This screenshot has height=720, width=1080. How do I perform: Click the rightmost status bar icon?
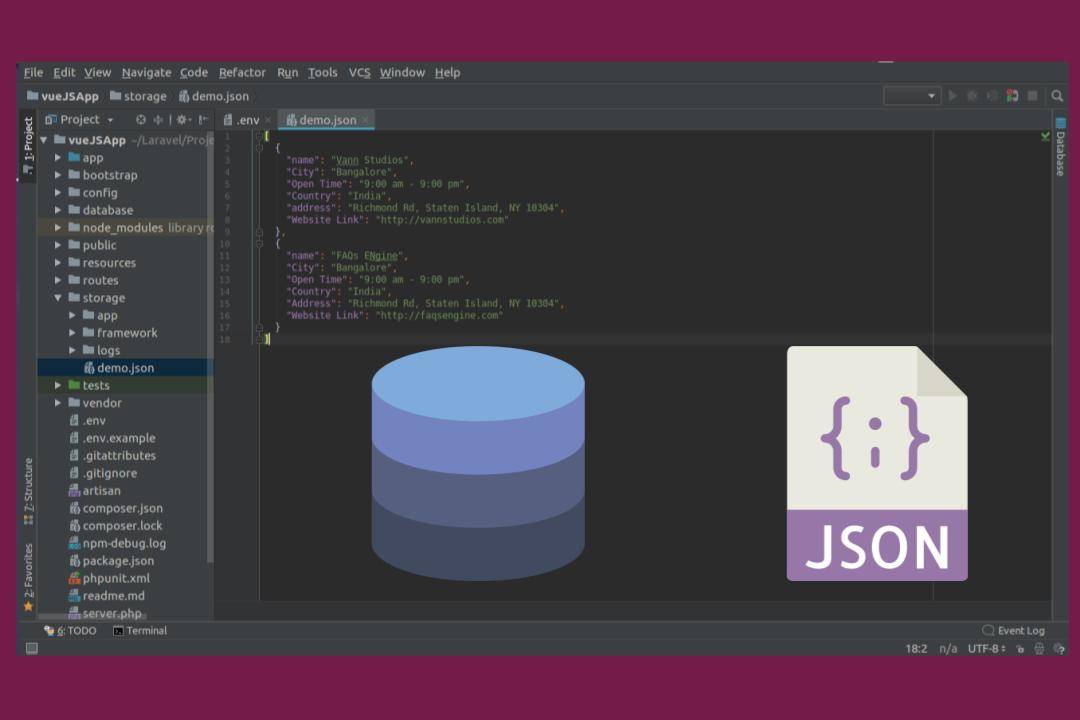pyautogui.click(x=1059, y=648)
